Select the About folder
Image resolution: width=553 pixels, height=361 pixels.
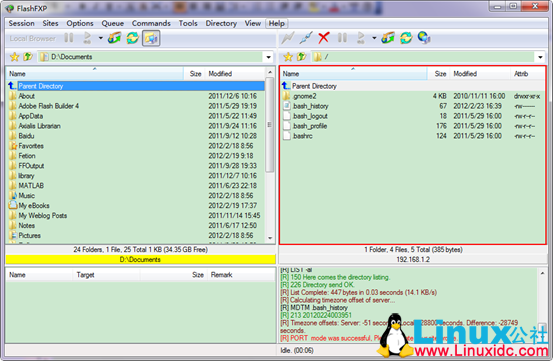pos(26,96)
